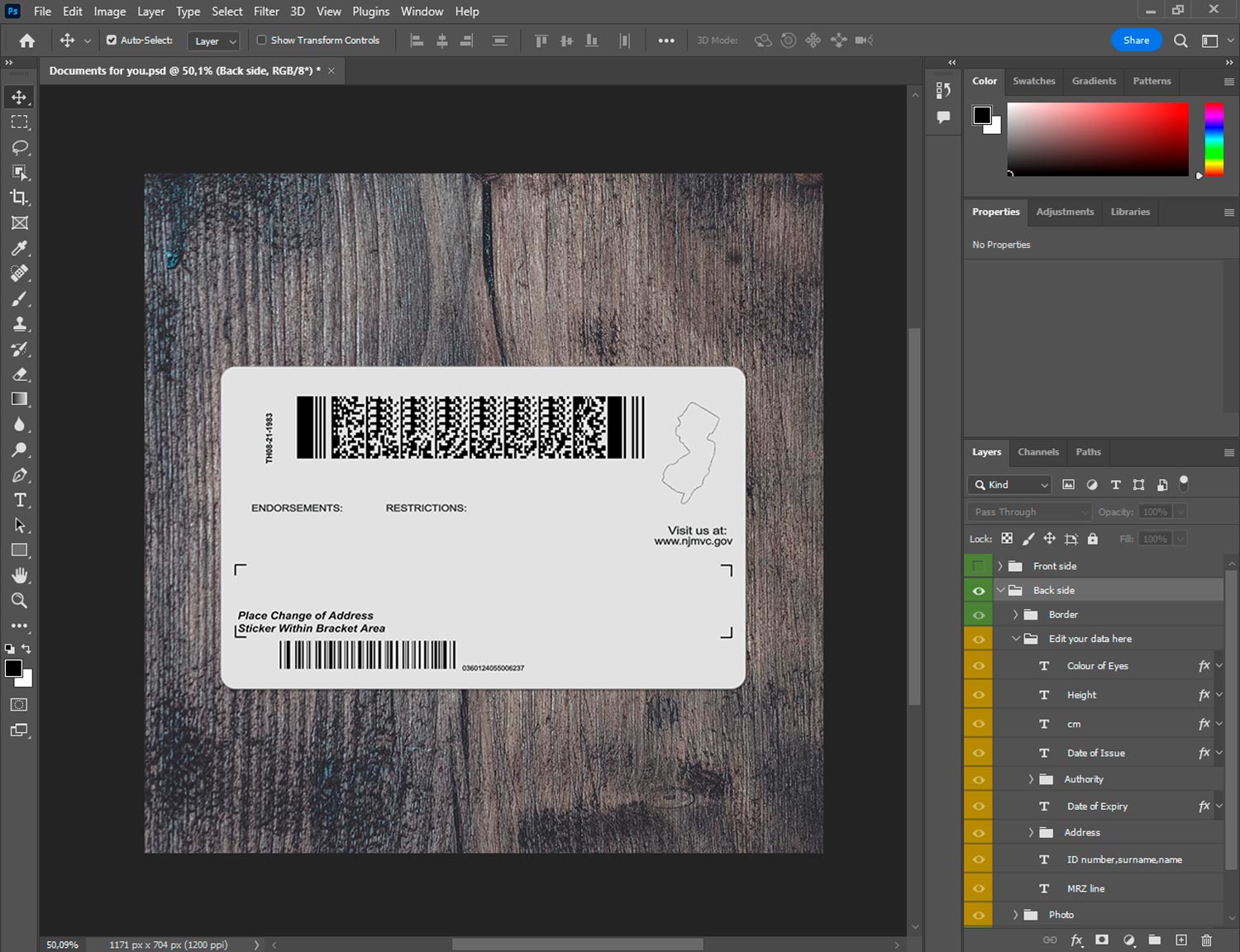Image resolution: width=1240 pixels, height=952 pixels.
Task: Click the foreground color swatch in Color panel
Action: point(981,115)
